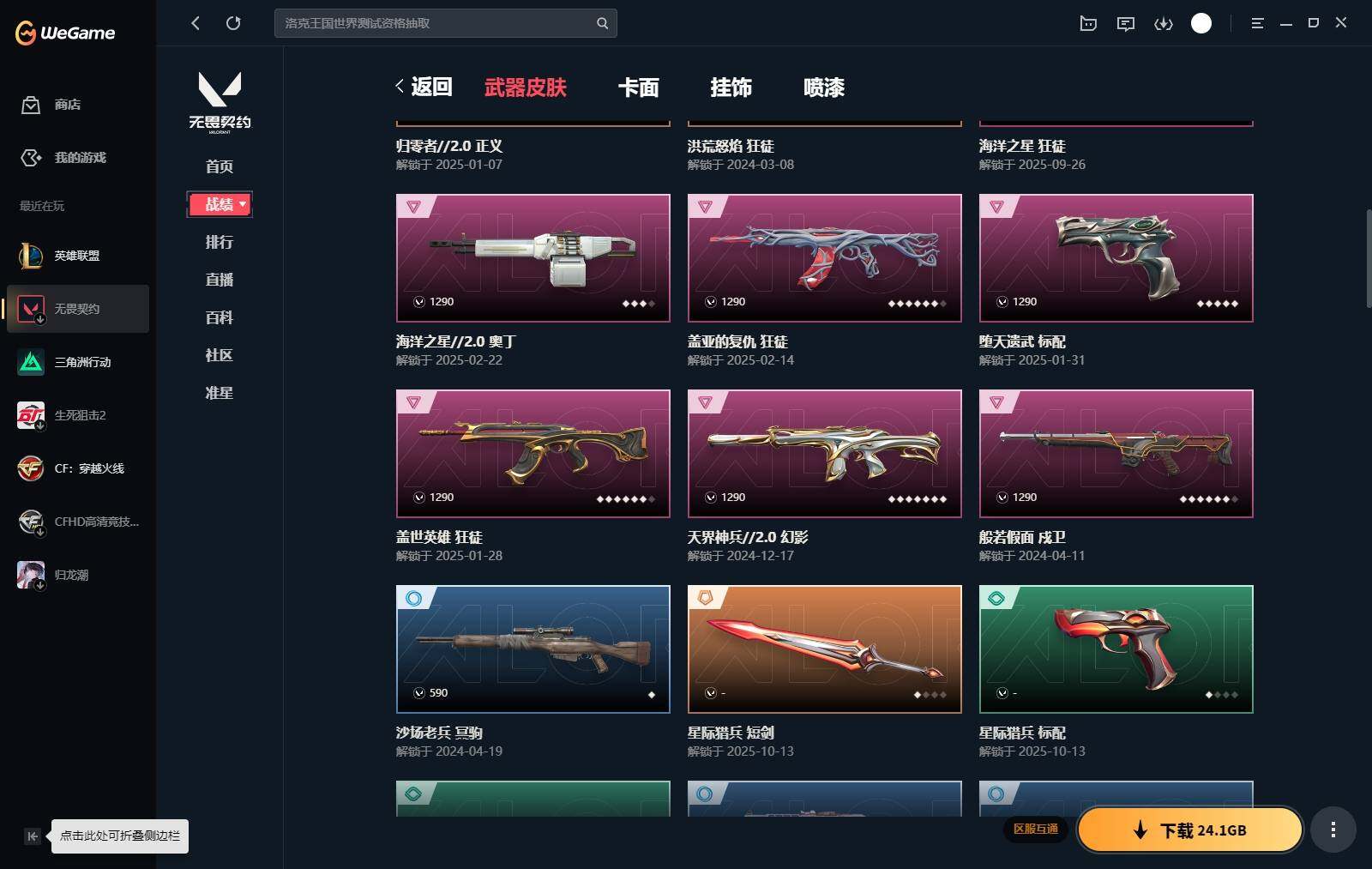This screenshot has height=869, width=1372.
Task: Open the 星际猎兵 短剑 skin thumbnail
Action: pyautogui.click(x=824, y=649)
